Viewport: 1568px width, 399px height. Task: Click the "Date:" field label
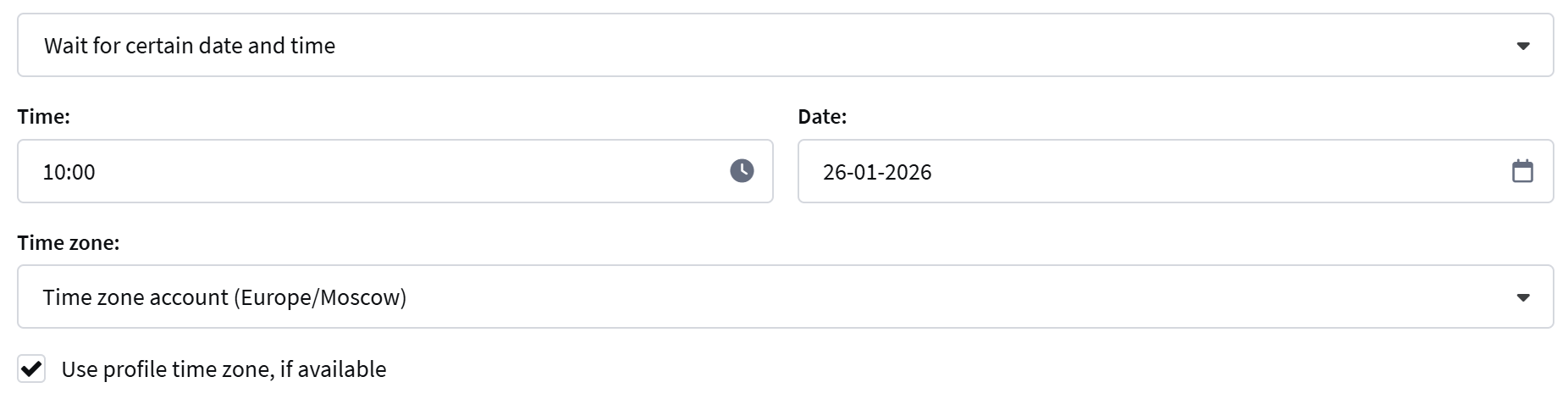(x=821, y=117)
